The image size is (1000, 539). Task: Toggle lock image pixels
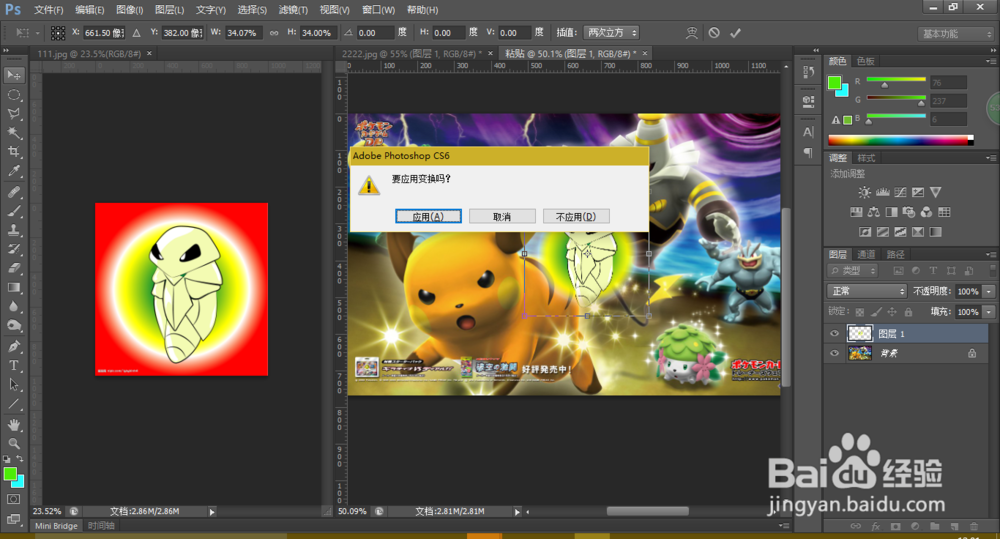tap(876, 312)
